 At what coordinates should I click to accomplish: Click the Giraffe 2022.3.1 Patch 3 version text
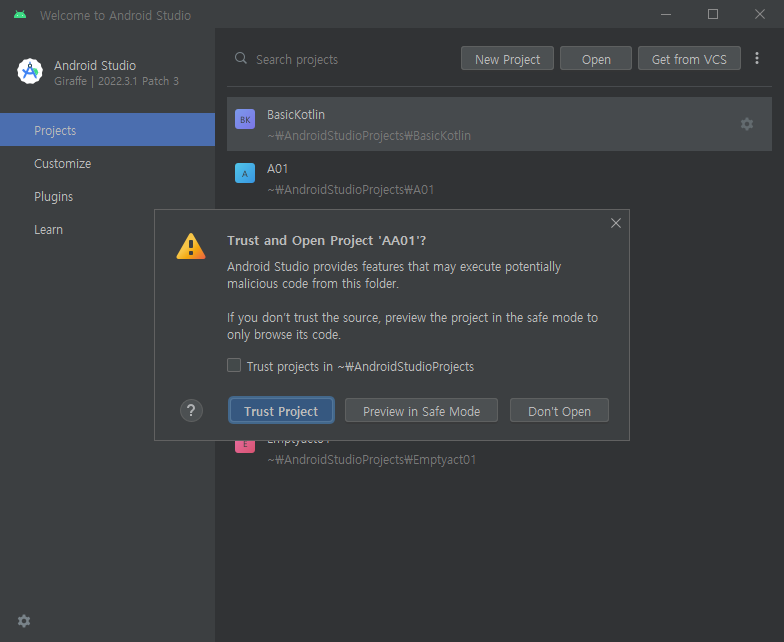116,81
